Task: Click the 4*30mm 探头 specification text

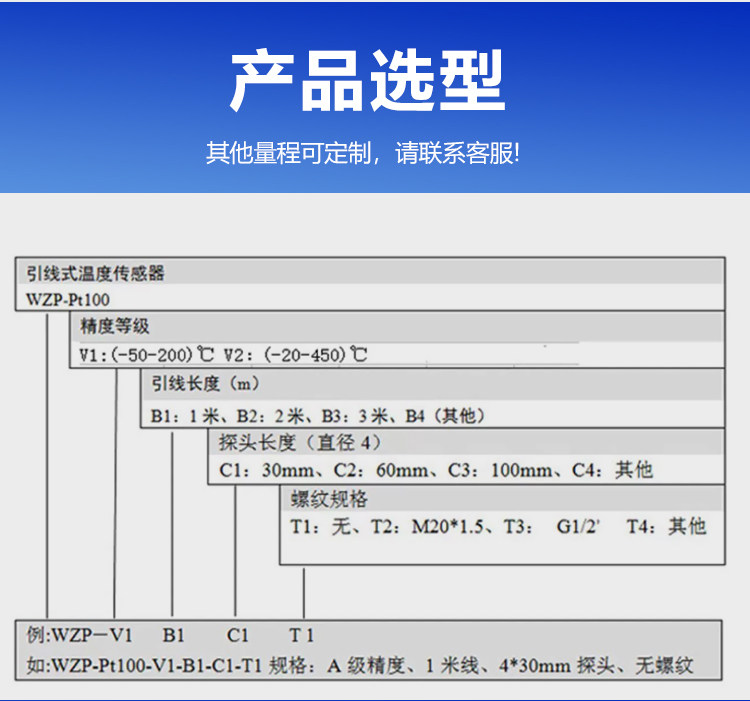Action: tap(557, 666)
